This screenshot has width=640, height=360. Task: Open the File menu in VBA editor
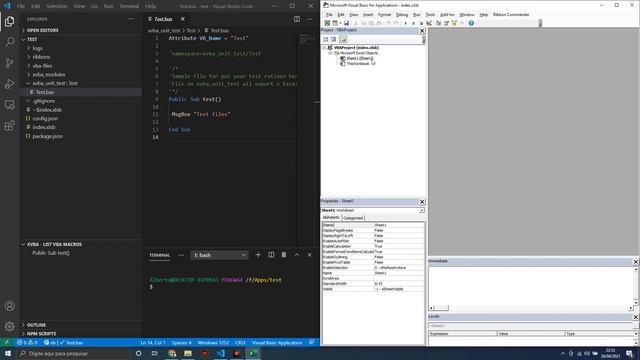click(x=329, y=15)
